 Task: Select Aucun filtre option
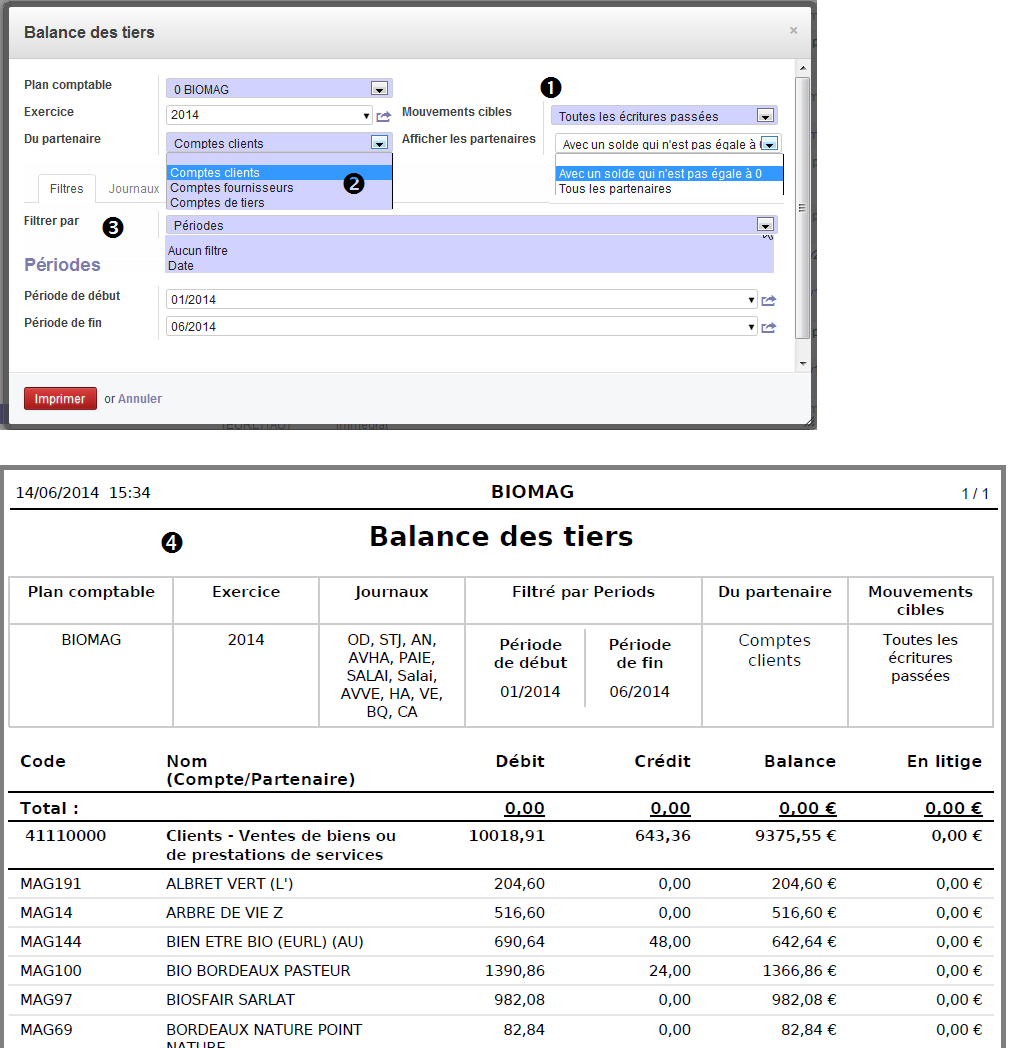tap(469, 251)
